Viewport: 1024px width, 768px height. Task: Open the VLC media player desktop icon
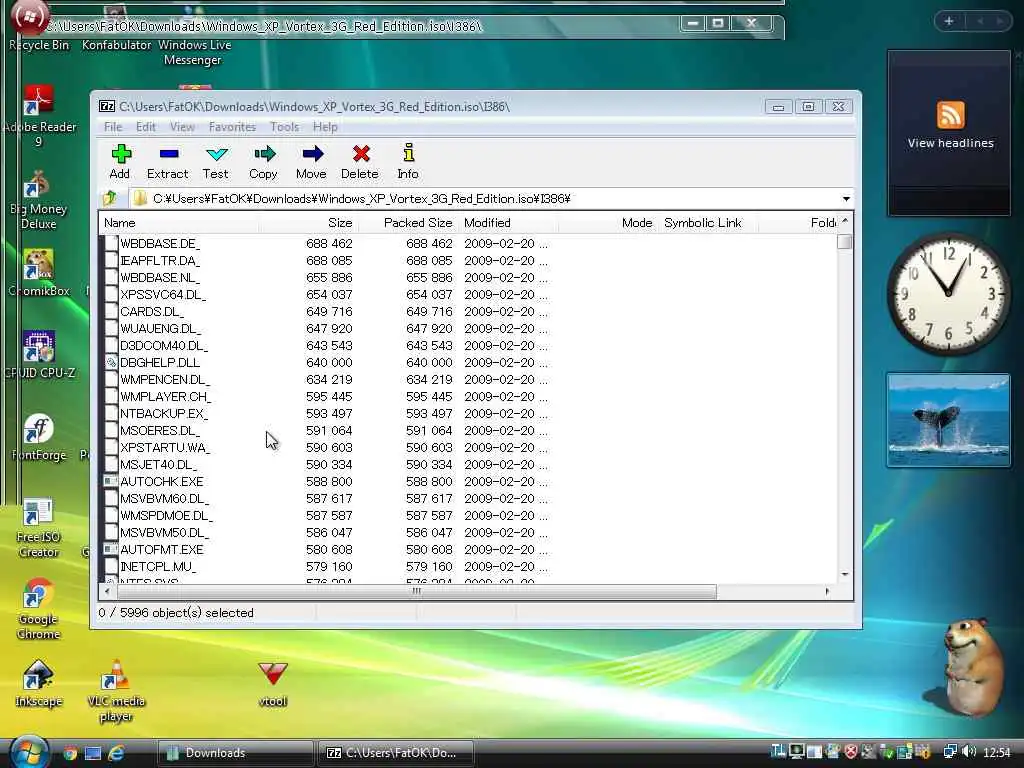point(116,691)
